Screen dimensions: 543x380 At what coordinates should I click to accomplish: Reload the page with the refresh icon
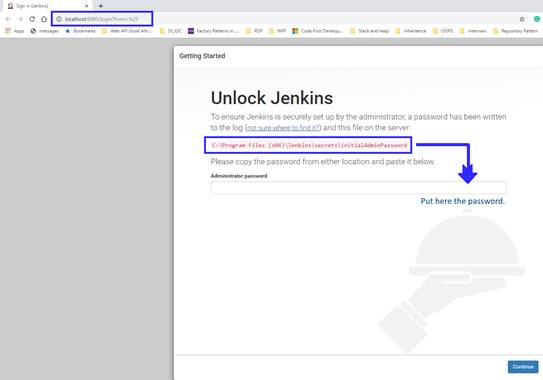tap(32, 19)
